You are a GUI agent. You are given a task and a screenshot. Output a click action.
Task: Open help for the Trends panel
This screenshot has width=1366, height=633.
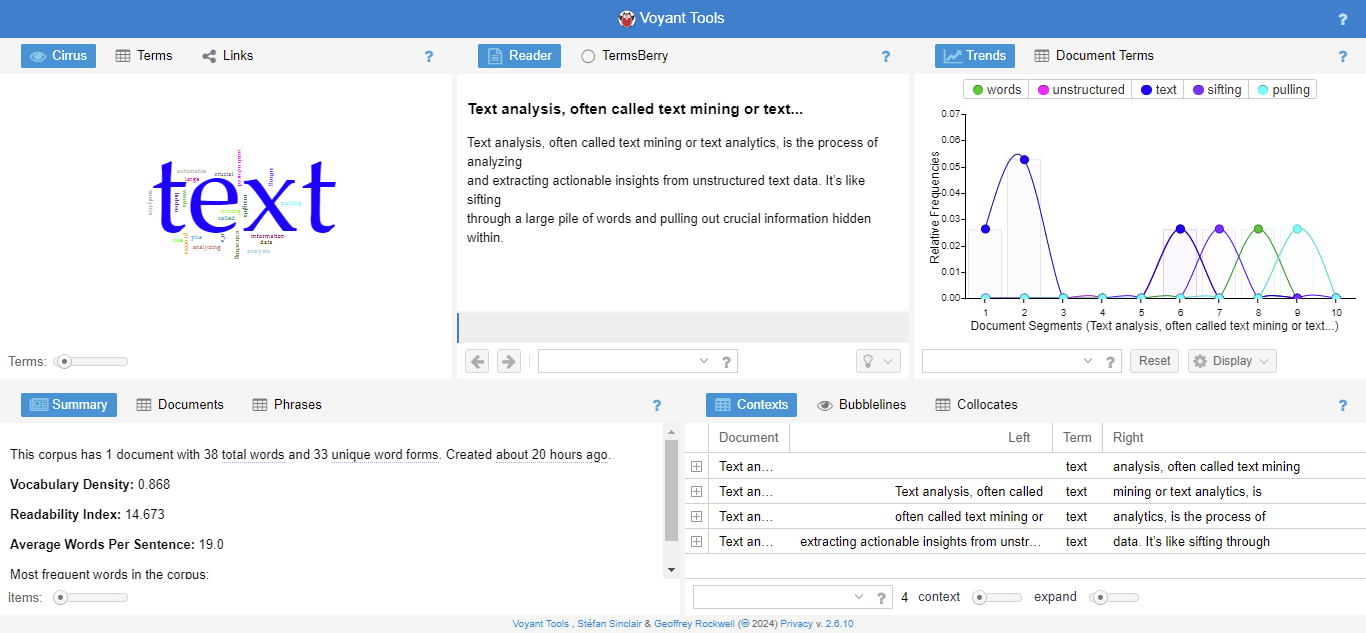click(x=1343, y=56)
